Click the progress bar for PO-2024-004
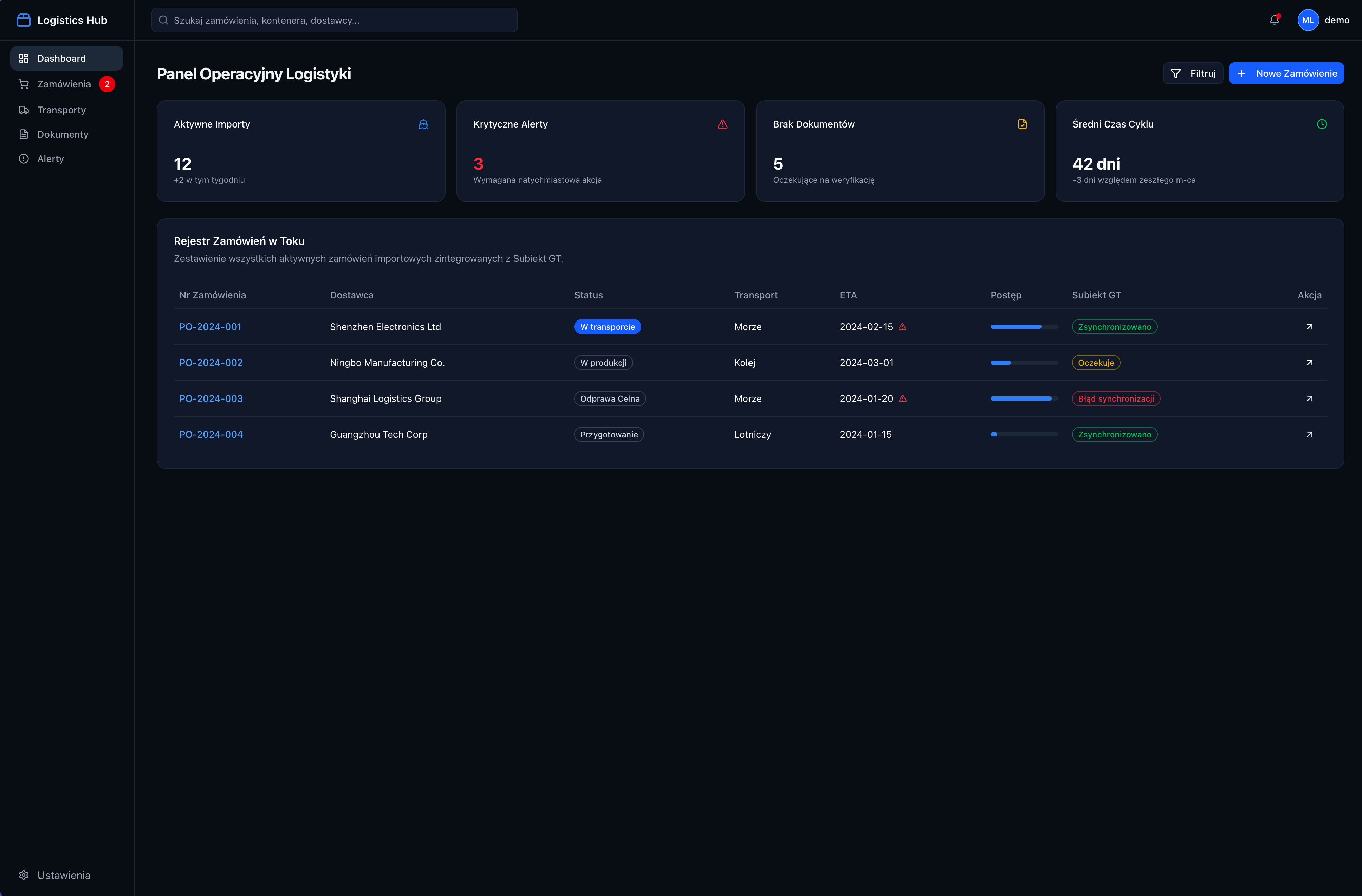 tap(1024, 435)
